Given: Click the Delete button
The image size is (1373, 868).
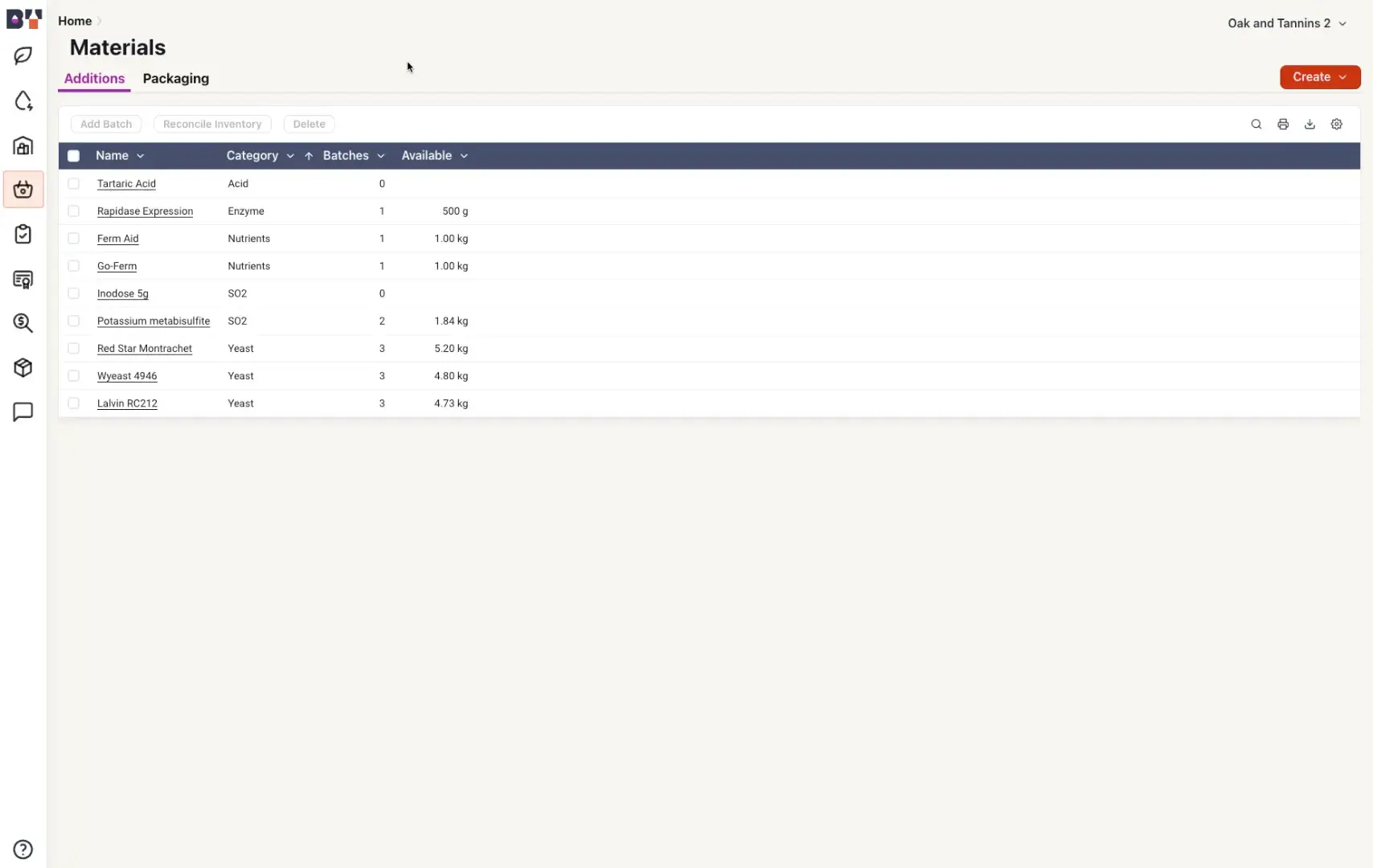Looking at the screenshot, I should [309, 124].
